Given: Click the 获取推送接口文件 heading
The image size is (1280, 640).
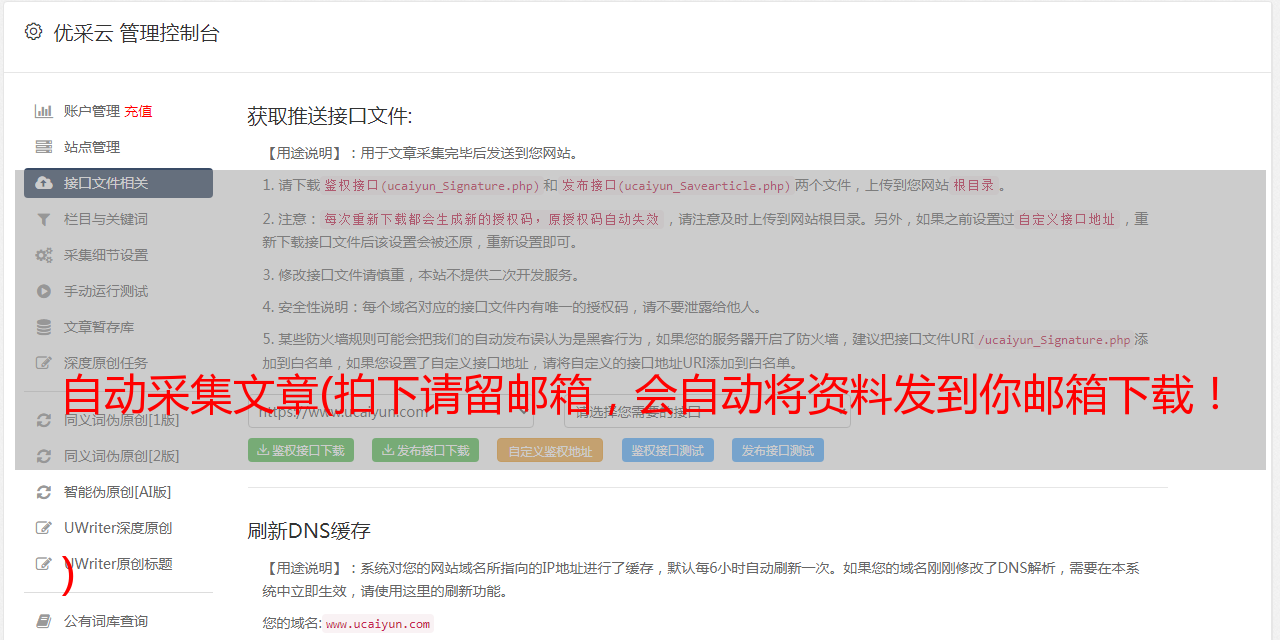Looking at the screenshot, I should coord(330,116).
